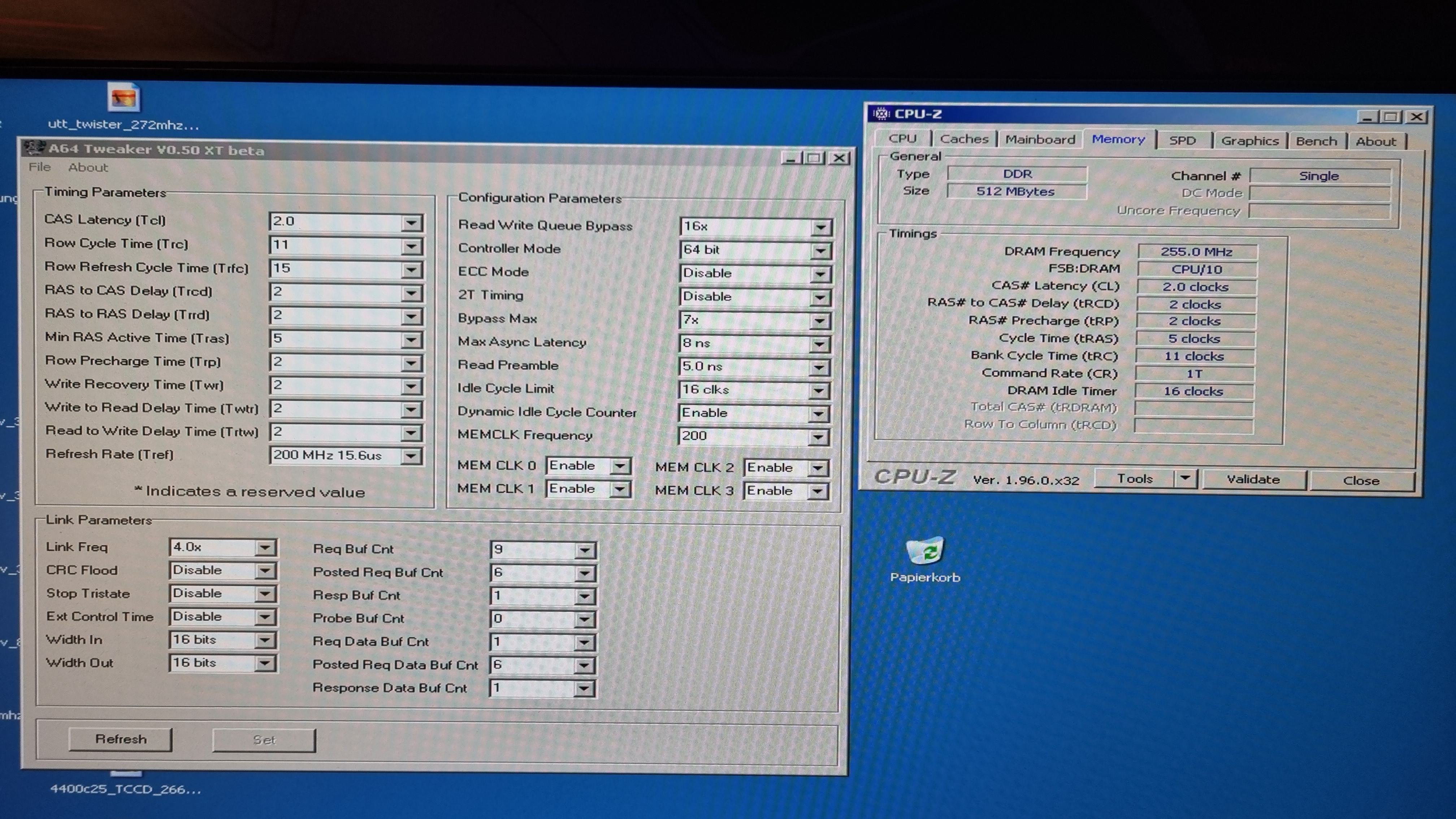Screen dimensions: 1456x819
Task: Expand the Posted Req Data Buf Cnt dropdown
Action: [585, 666]
